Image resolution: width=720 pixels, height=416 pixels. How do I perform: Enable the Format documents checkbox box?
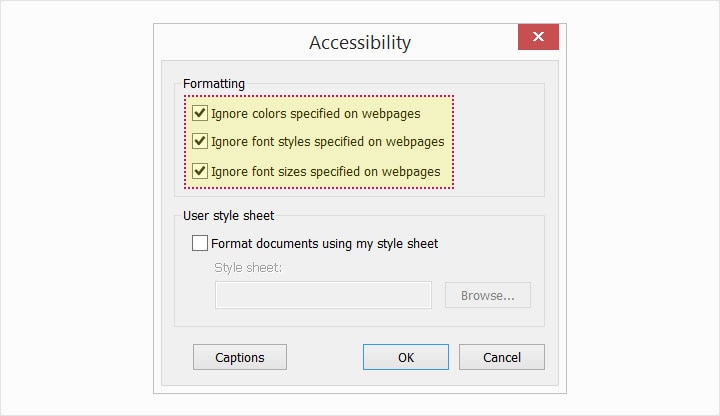click(x=200, y=243)
